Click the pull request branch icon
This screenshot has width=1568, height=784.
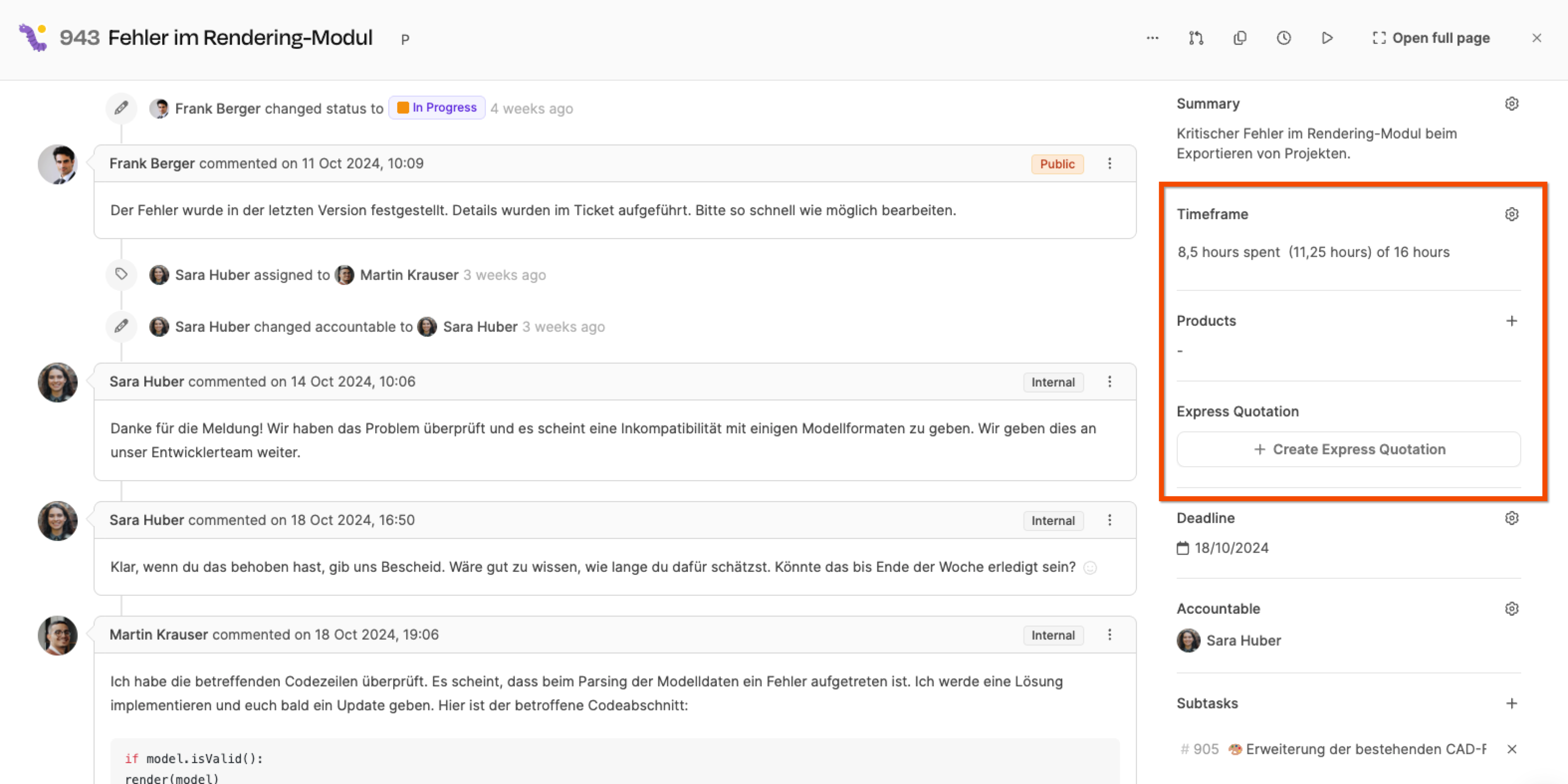coord(1196,38)
